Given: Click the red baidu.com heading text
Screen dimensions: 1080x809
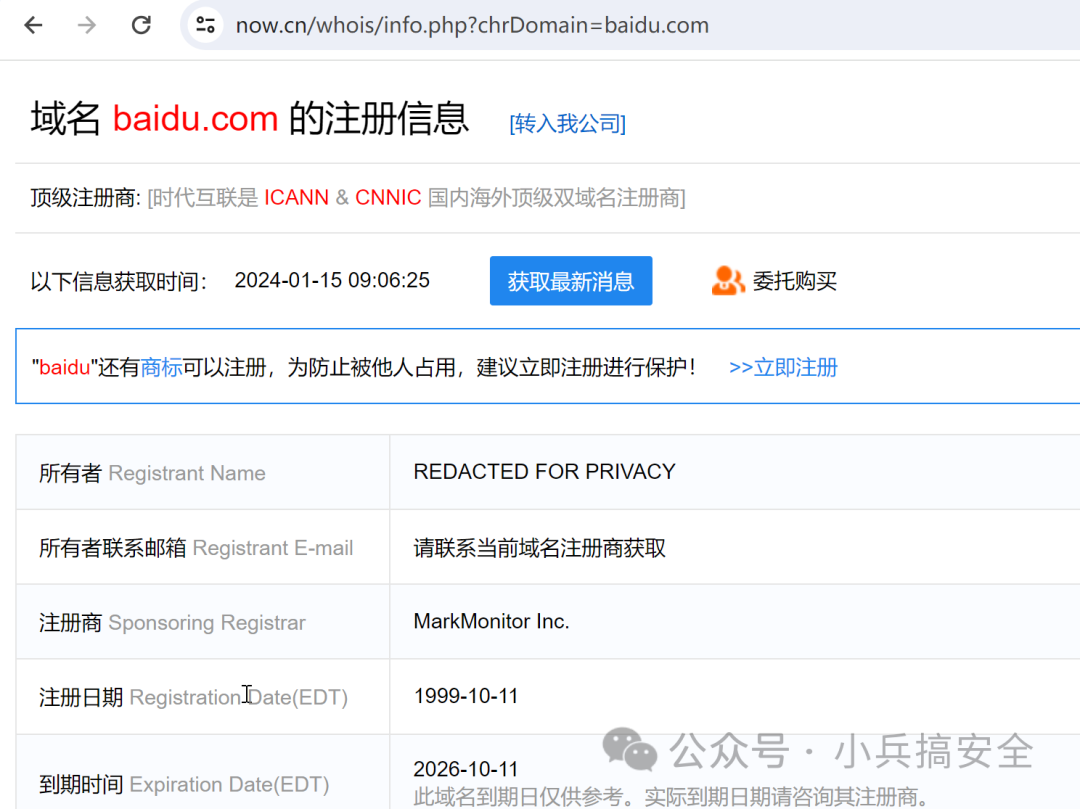Looking at the screenshot, I should pos(196,118).
